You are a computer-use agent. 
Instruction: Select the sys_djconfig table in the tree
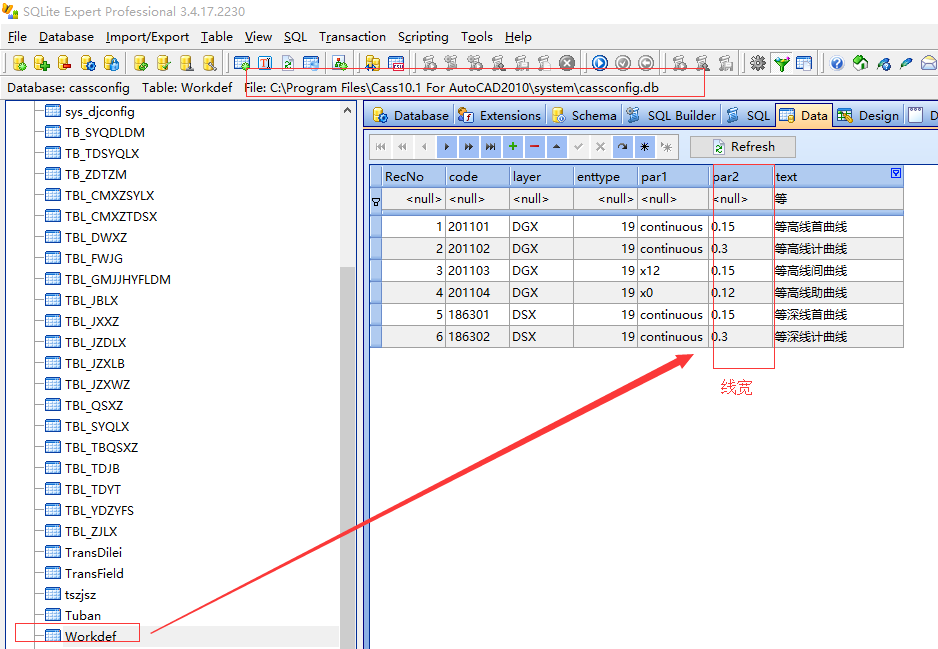(x=99, y=111)
